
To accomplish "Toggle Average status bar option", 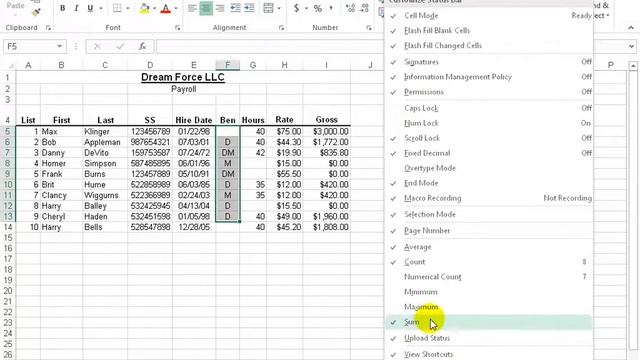I will coord(489,247).
